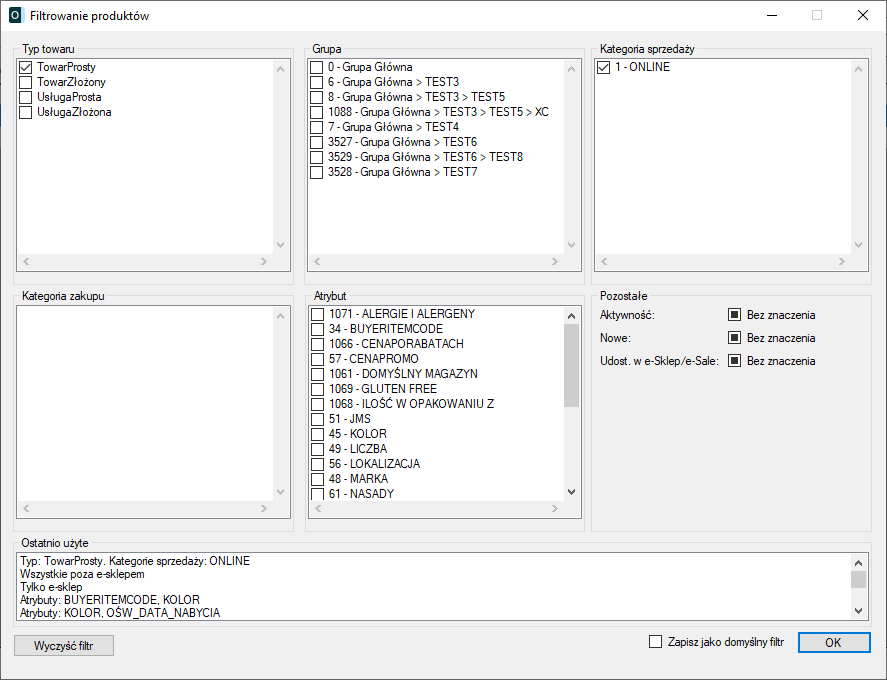Uncheck the 1 - ONLINE sales category

[603, 67]
